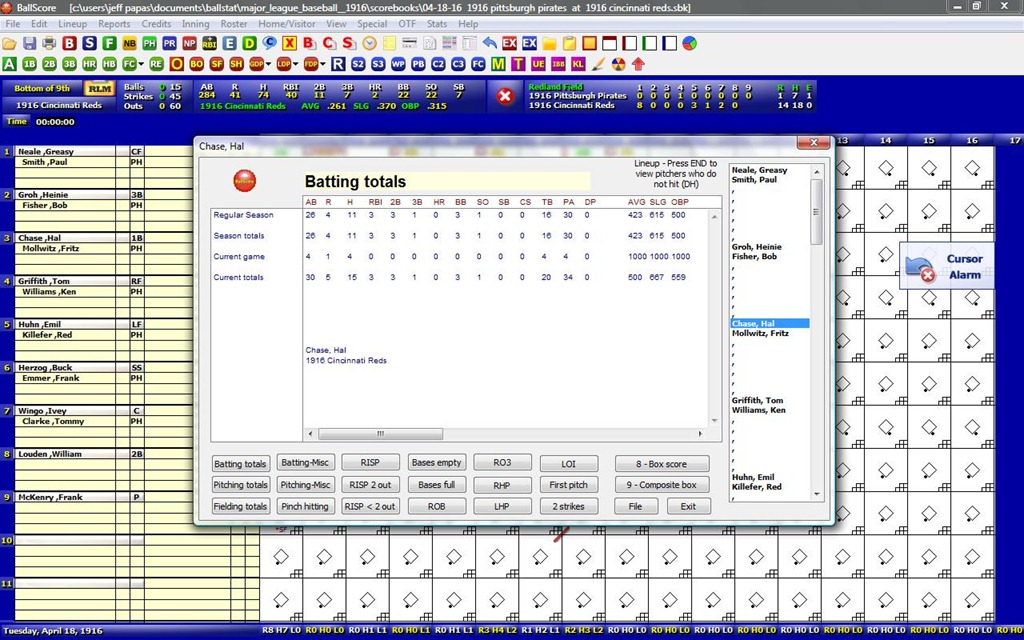1024x640 pixels.
Task: Open the Reports menu
Action: [114, 24]
